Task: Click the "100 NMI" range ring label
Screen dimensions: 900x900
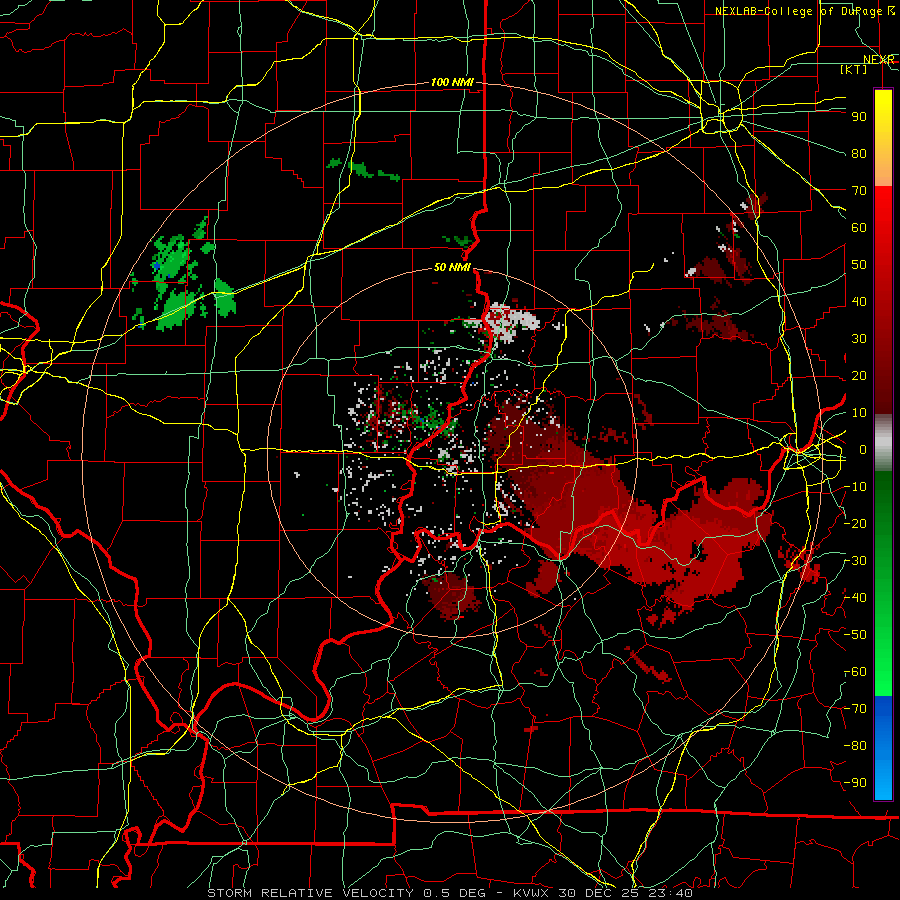Action: tap(452, 83)
